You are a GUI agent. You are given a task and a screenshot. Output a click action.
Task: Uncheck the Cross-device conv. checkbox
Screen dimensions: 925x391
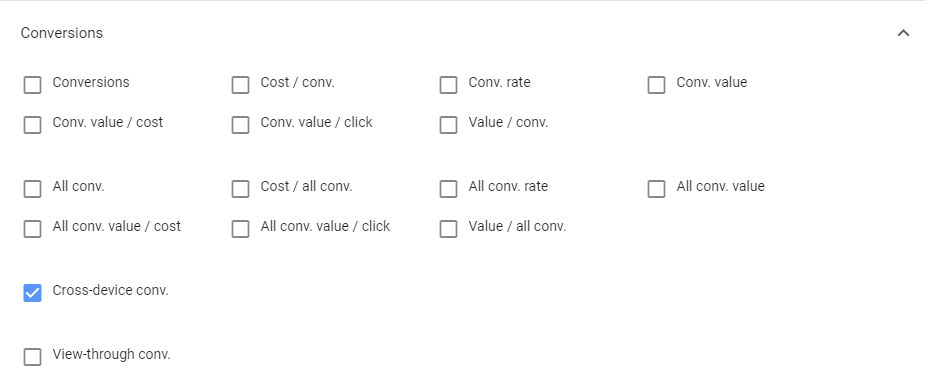click(x=32, y=293)
